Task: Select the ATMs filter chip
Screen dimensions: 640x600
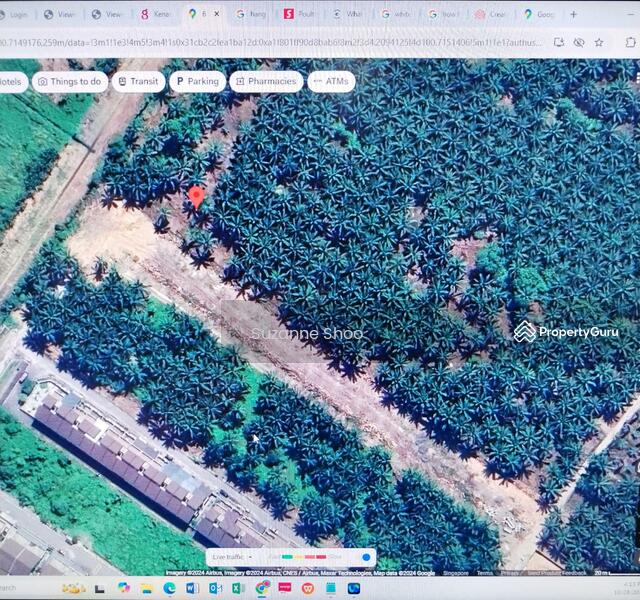Action: tap(331, 82)
